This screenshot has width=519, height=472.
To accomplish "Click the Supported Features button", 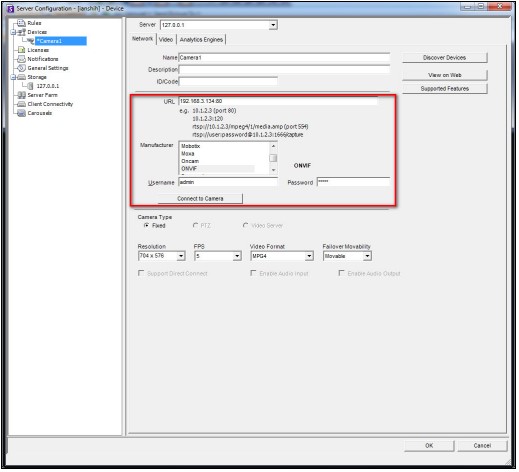I will tap(444, 89).
